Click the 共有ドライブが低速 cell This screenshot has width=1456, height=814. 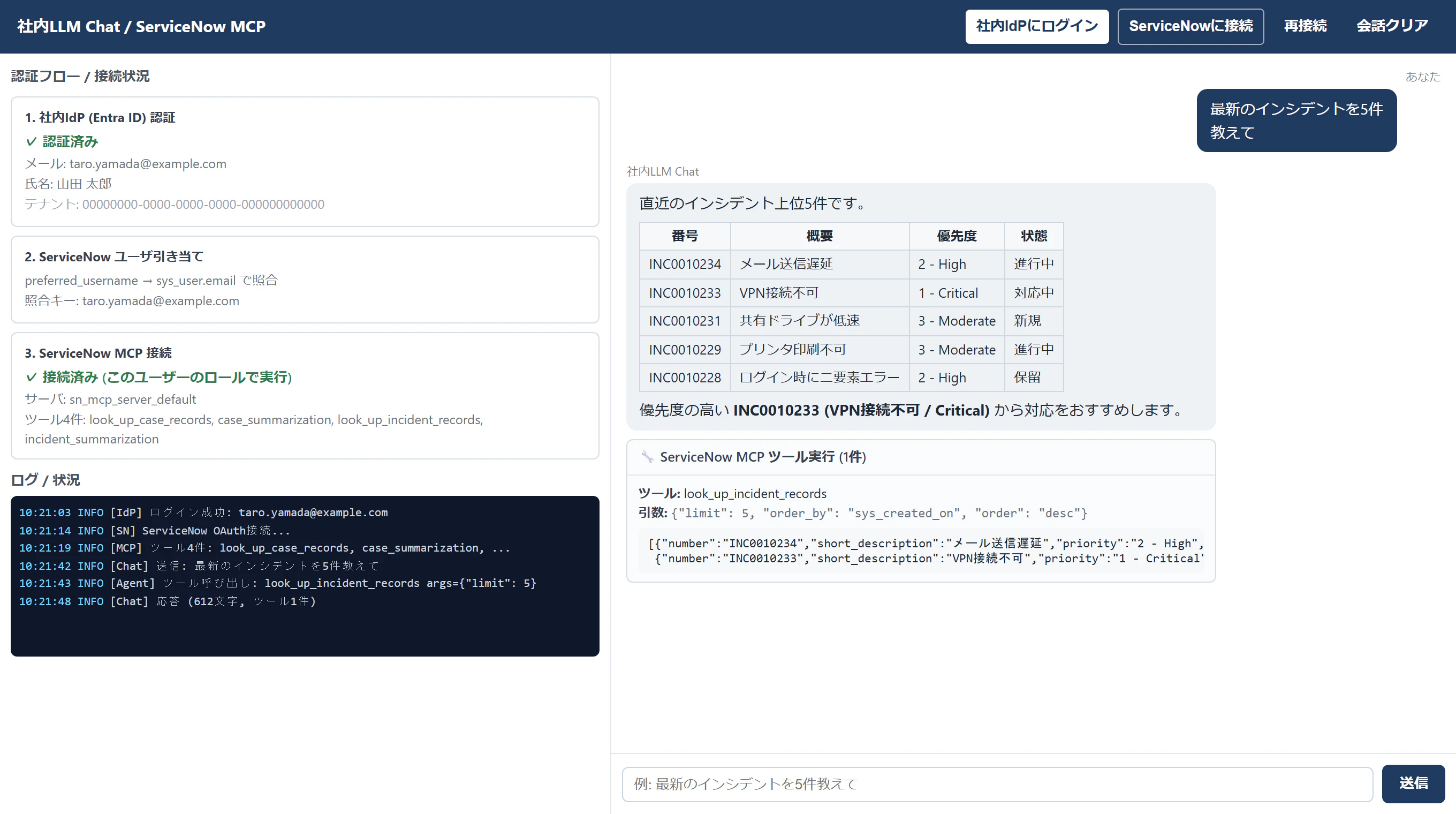(x=819, y=321)
